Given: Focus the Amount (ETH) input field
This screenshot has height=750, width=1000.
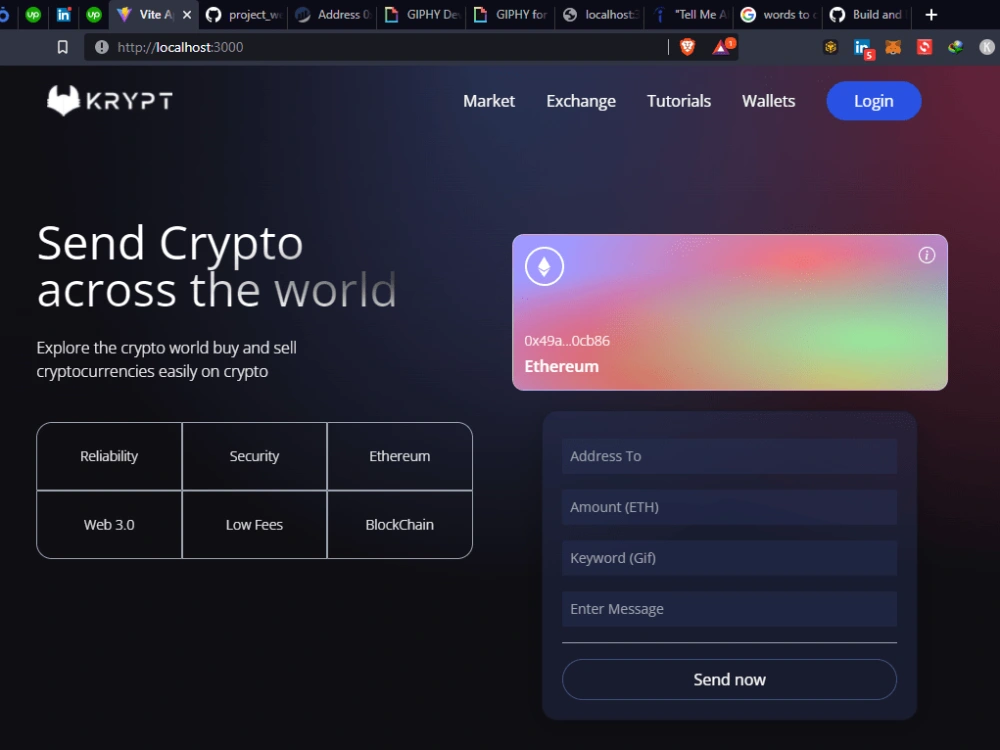Looking at the screenshot, I should (729, 507).
